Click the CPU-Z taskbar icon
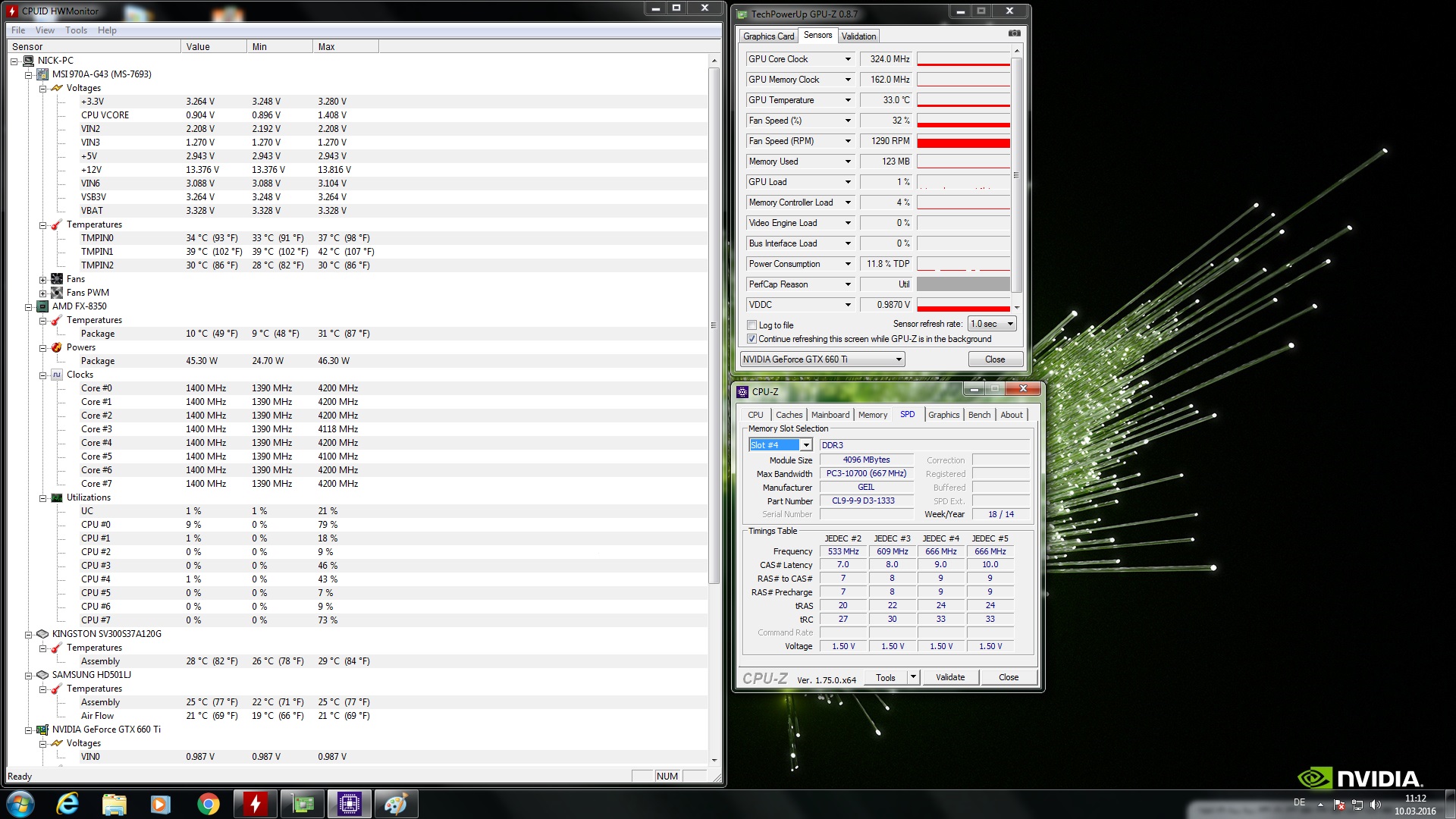This screenshot has width=1456, height=819. tap(349, 804)
